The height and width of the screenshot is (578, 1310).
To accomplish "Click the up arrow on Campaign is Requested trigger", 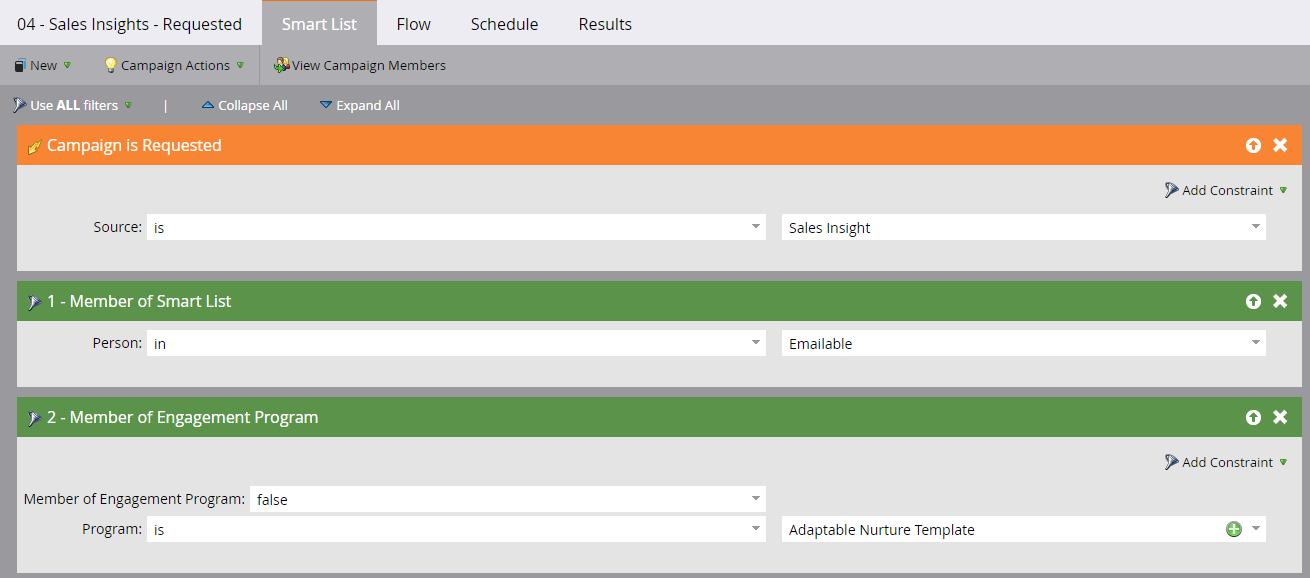I will click(x=1253, y=145).
